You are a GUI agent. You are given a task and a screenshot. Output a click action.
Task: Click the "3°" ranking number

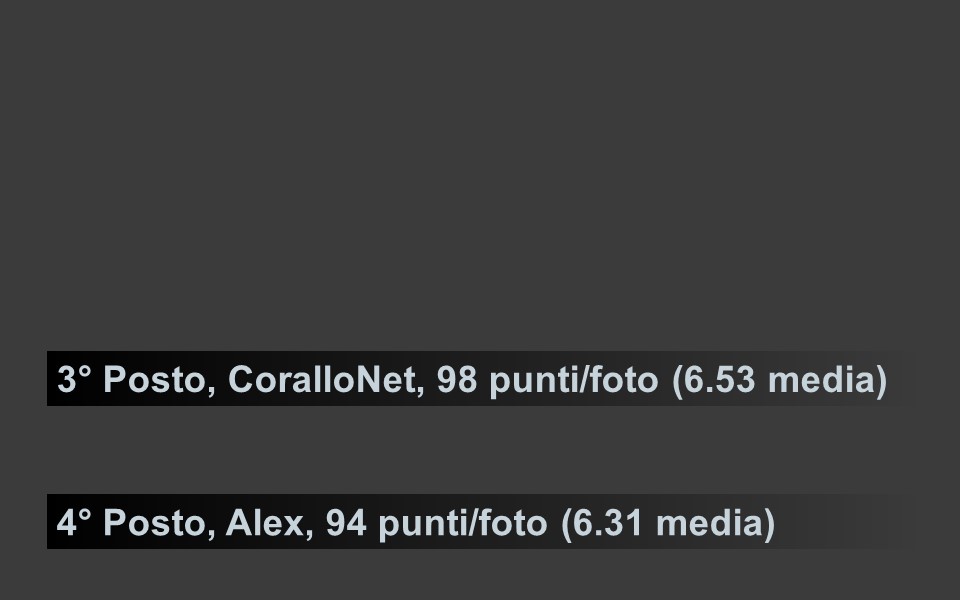(74, 380)
